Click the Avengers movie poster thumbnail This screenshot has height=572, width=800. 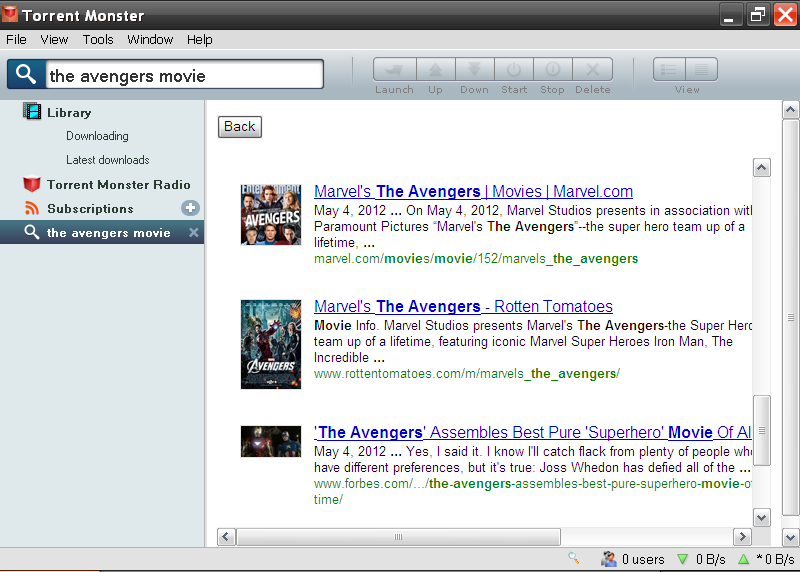pos(271,344)
